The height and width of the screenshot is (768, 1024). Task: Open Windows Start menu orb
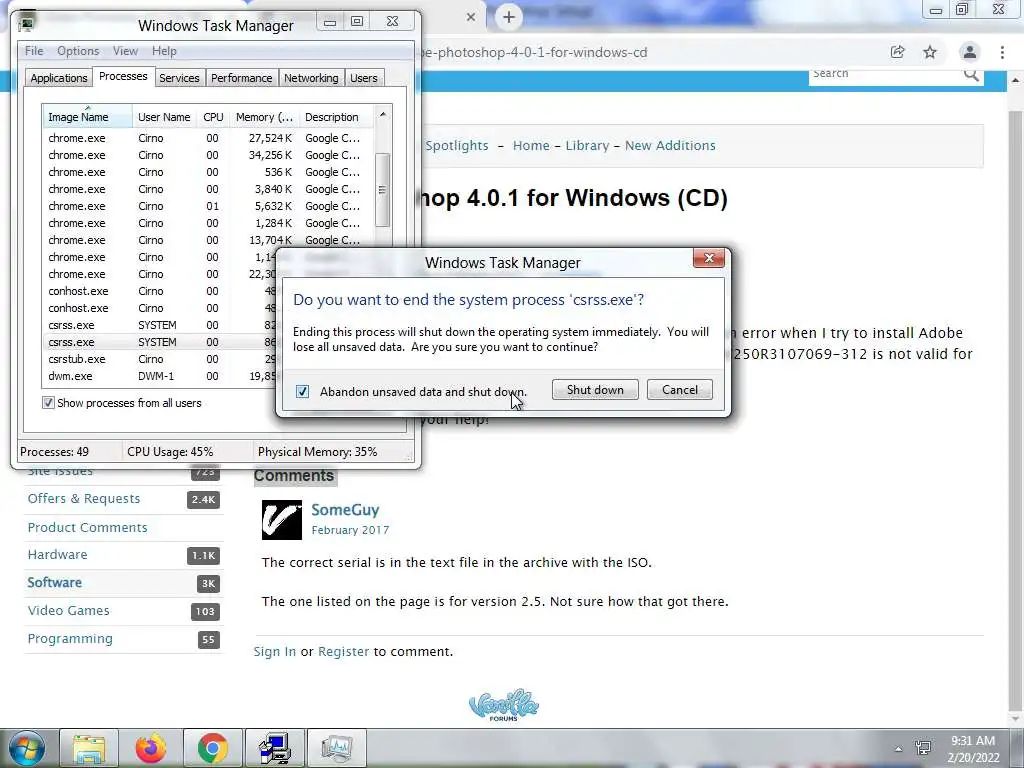pos(26,748)
